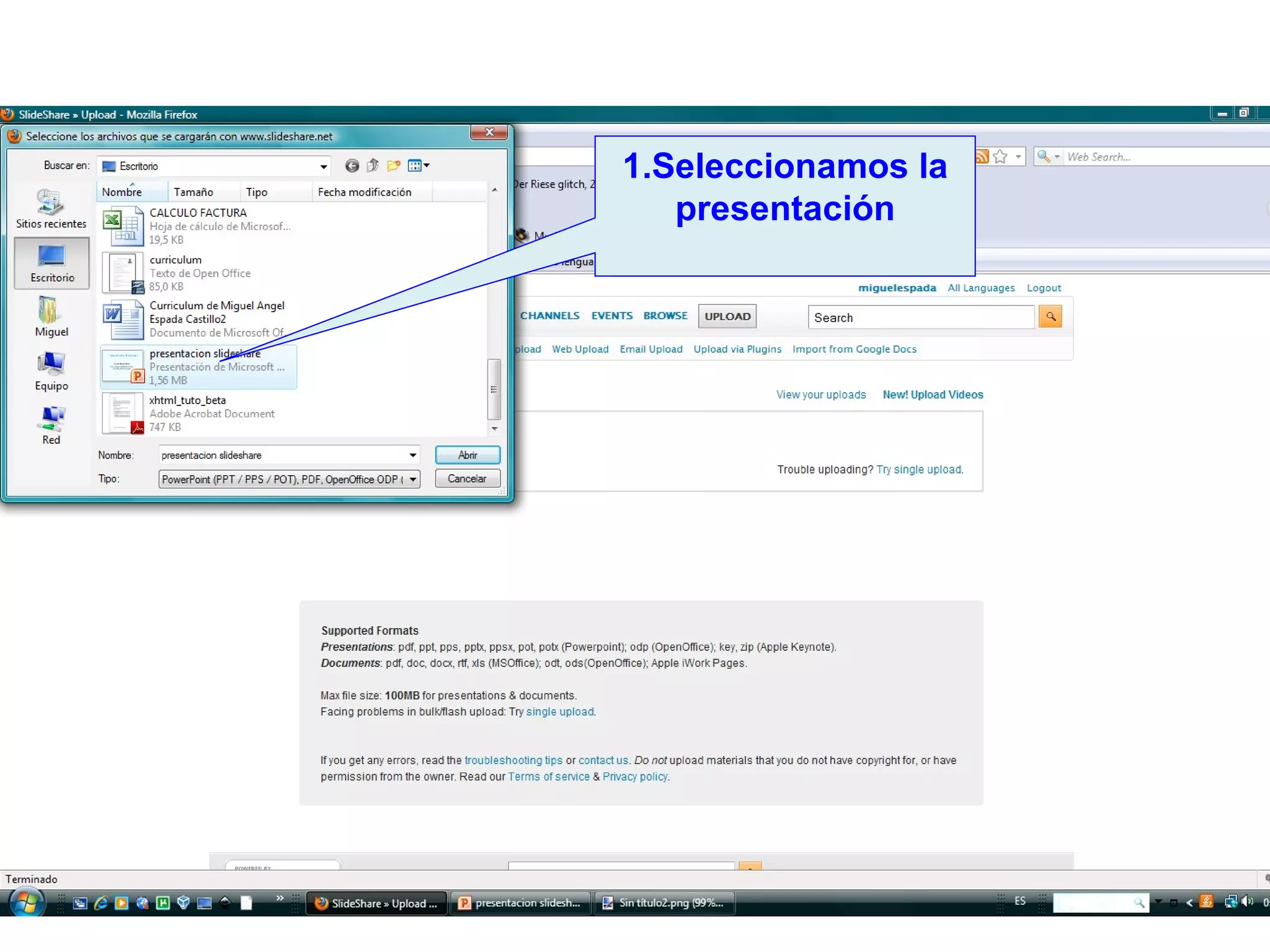
Task: Open Web Upload sub-tab
Action: click(x=580, y=349)
